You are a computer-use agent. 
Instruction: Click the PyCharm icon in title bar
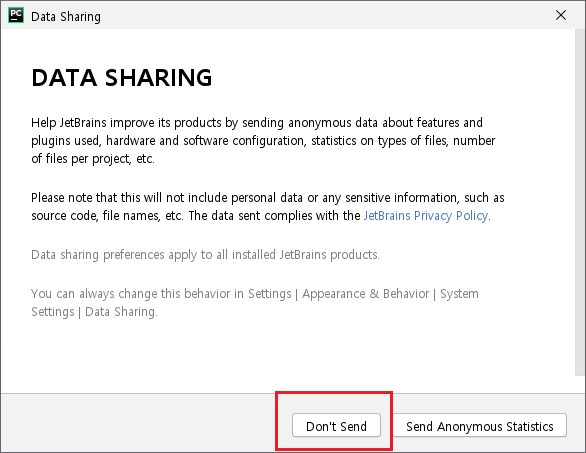[x=16, y=15]
